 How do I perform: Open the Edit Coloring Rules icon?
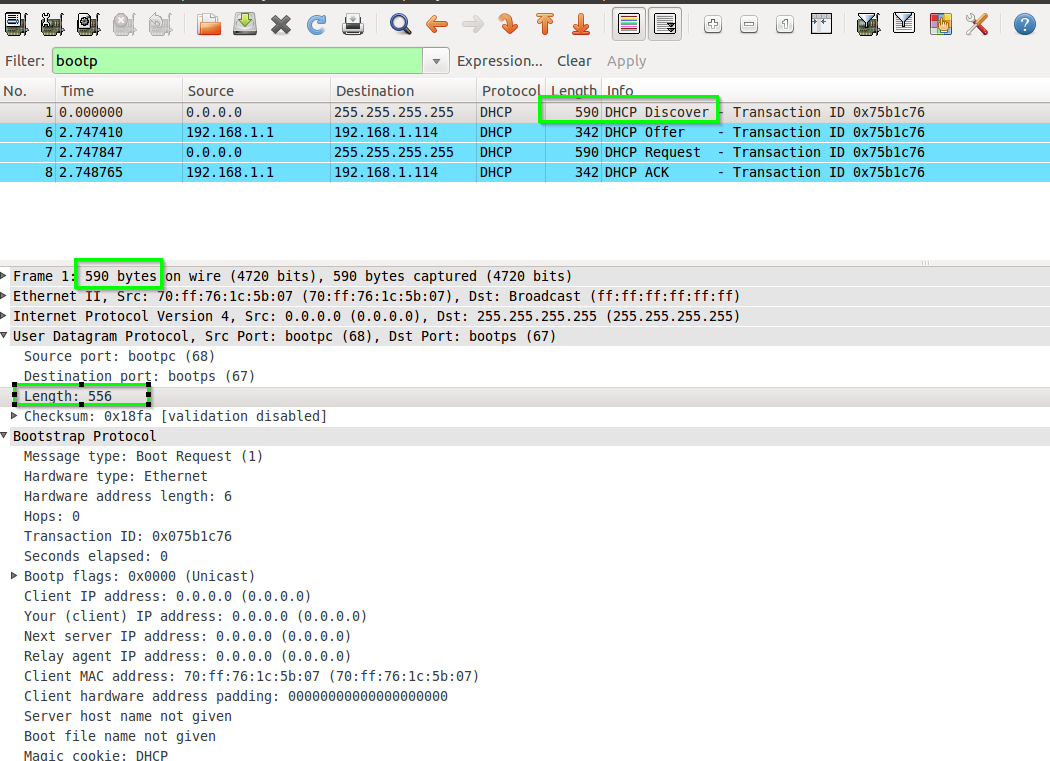click(940, 24)
